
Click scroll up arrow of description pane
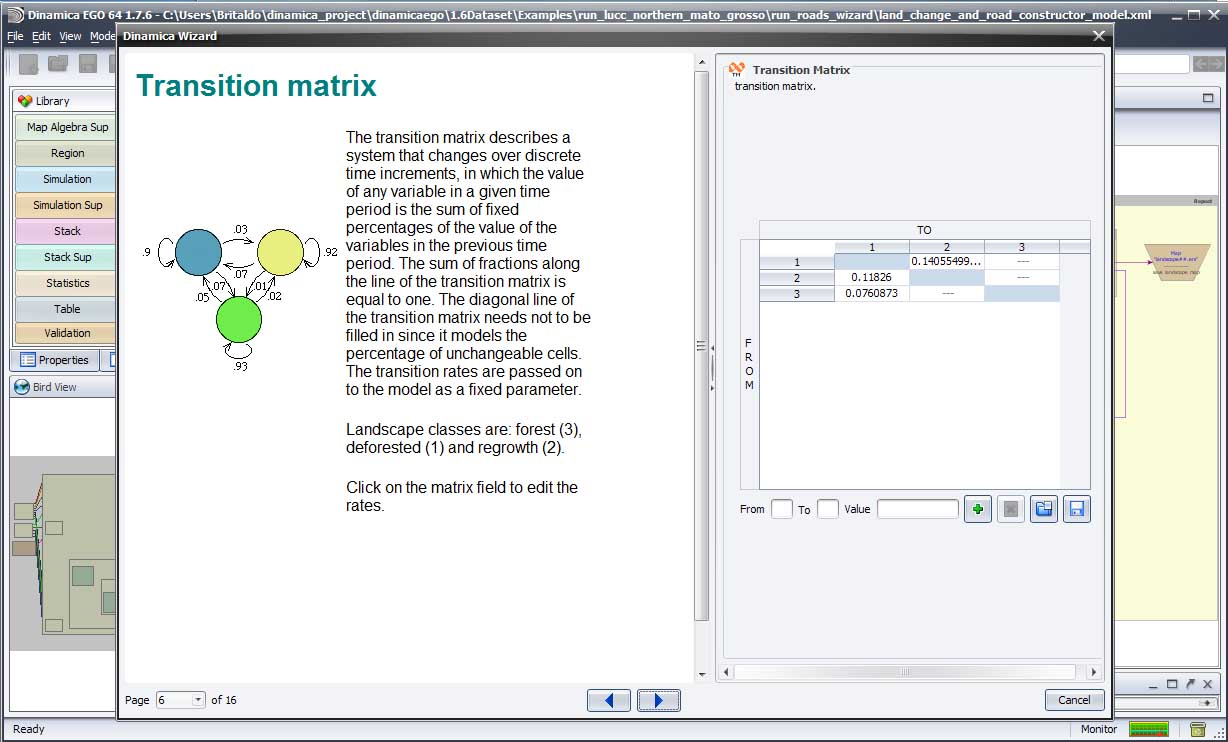702,60
